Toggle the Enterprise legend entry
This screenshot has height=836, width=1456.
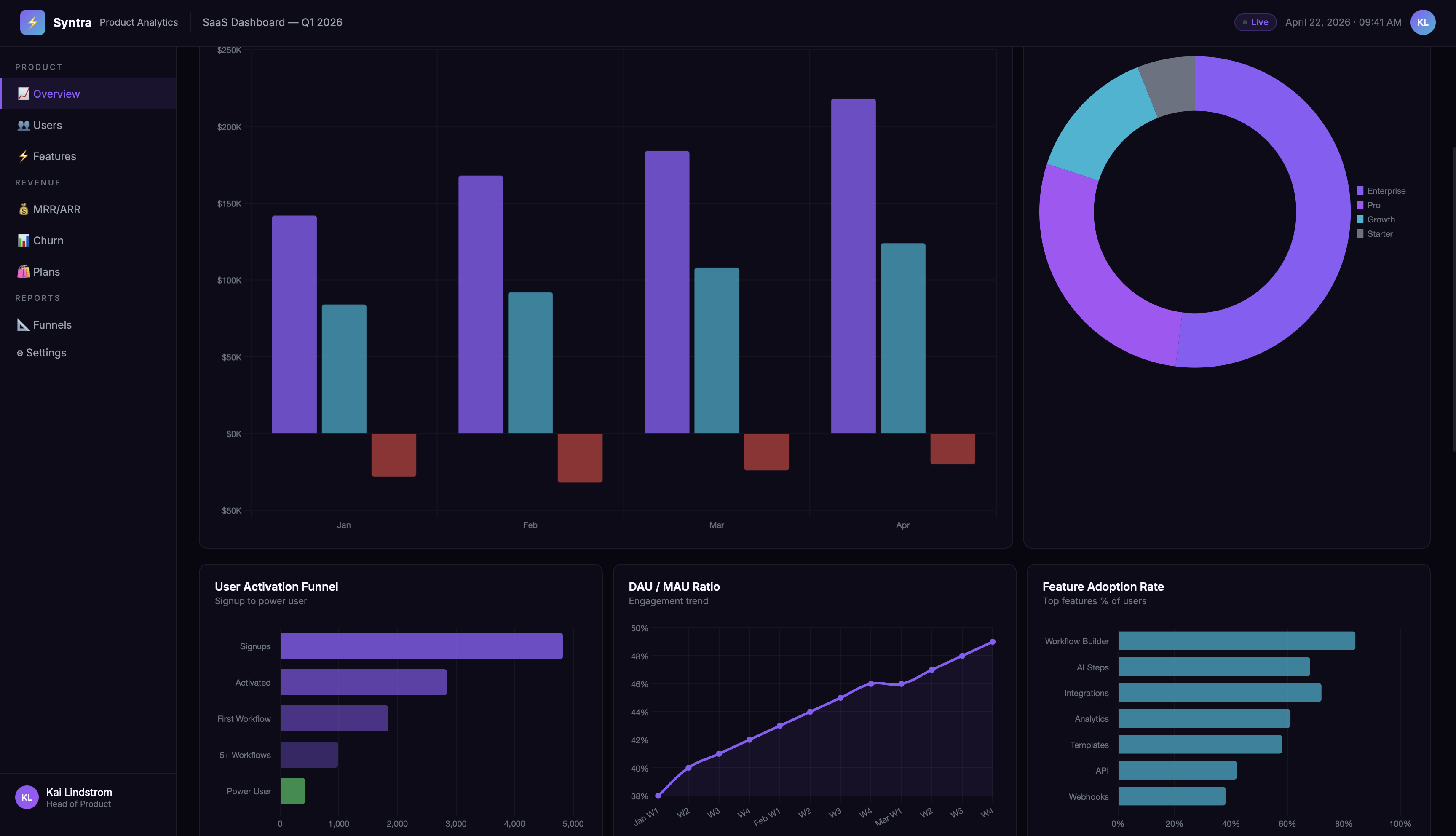click(1381, 190)
